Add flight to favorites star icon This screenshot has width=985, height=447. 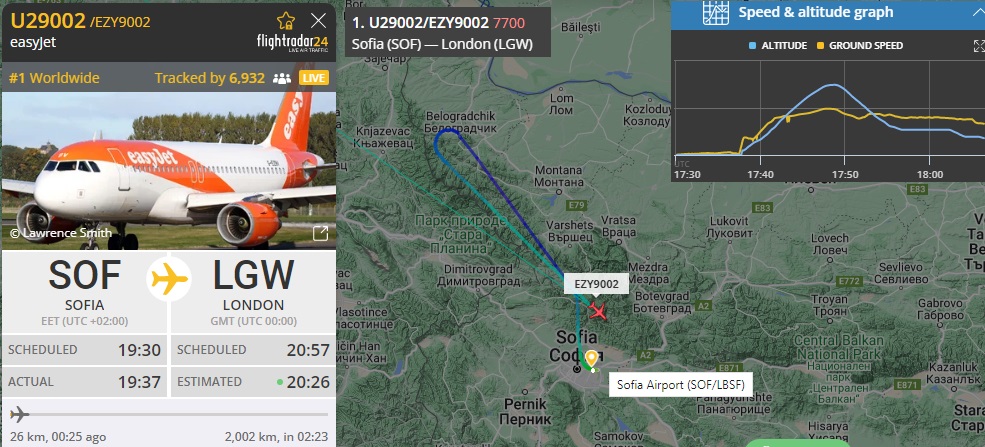(286, 21)
